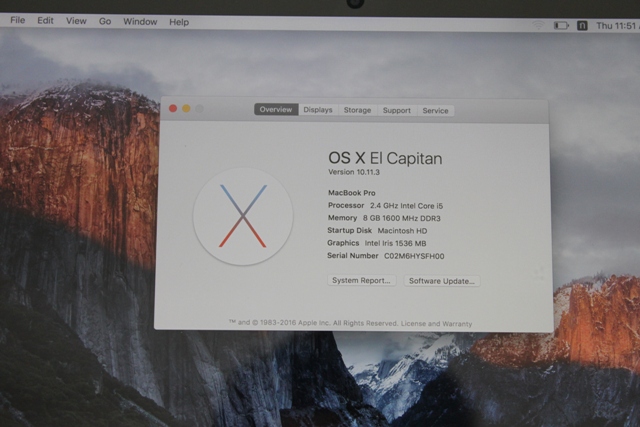This screenshot has height=427, width=640.
Task: Click the MacBook Pro model text
Action: (352, 193)
